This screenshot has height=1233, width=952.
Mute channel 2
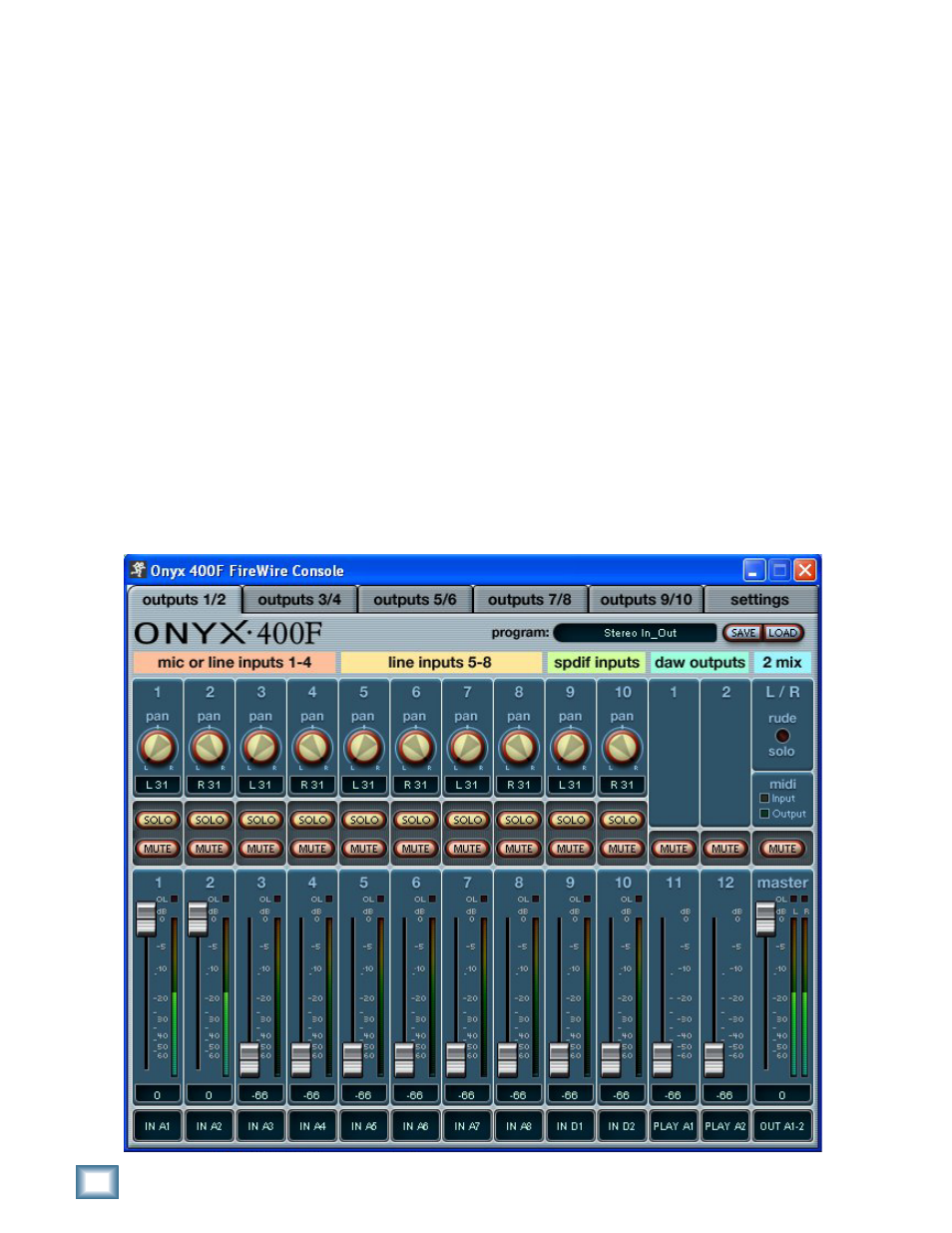click(210, 849)
